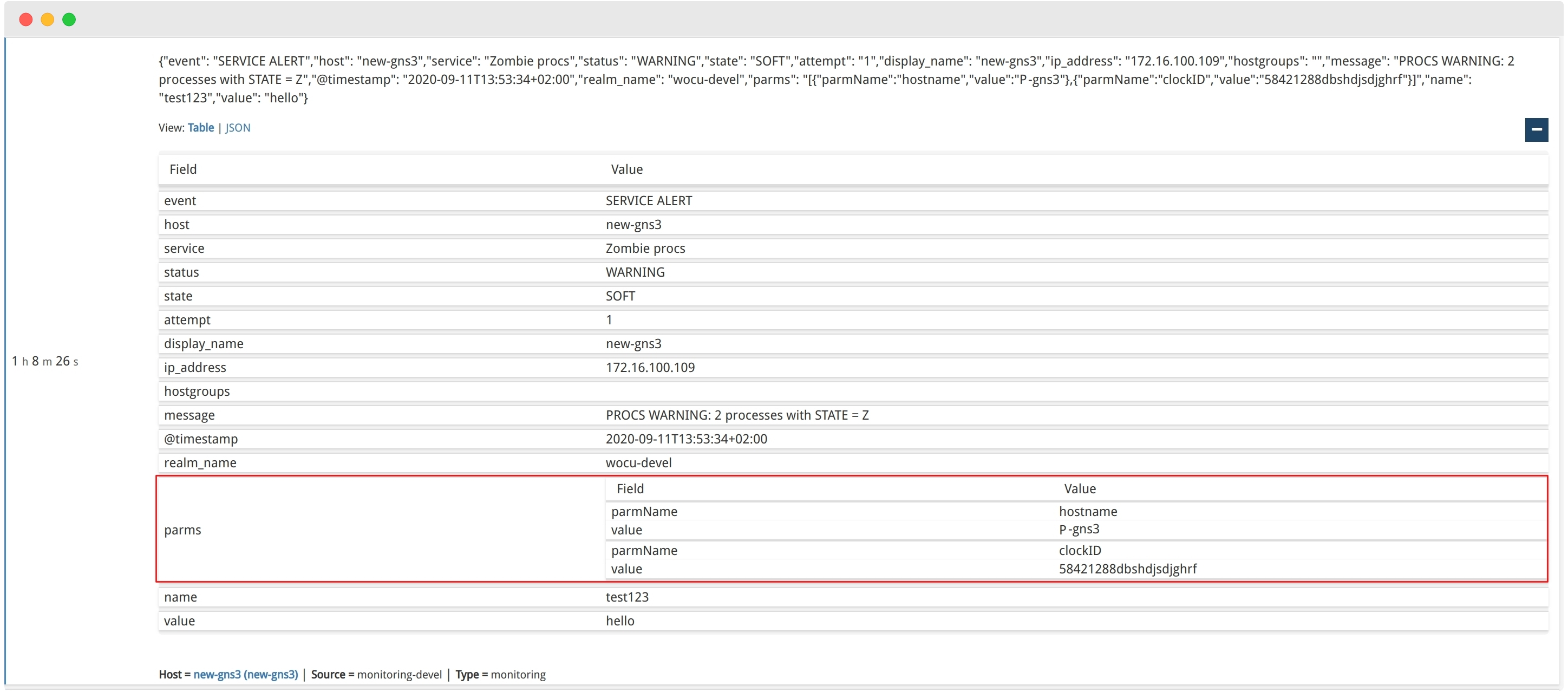Select the parmName value clockID
1568x692 pixels.
click(1080, 550)
